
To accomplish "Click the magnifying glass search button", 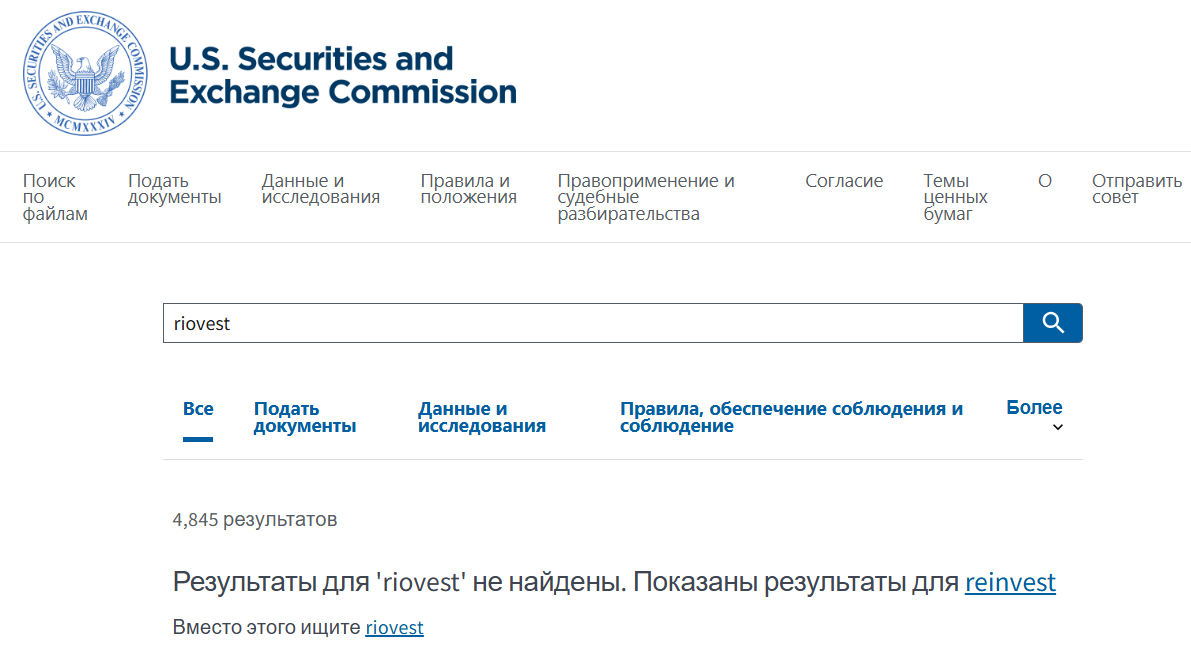I will pos(1052,323).
